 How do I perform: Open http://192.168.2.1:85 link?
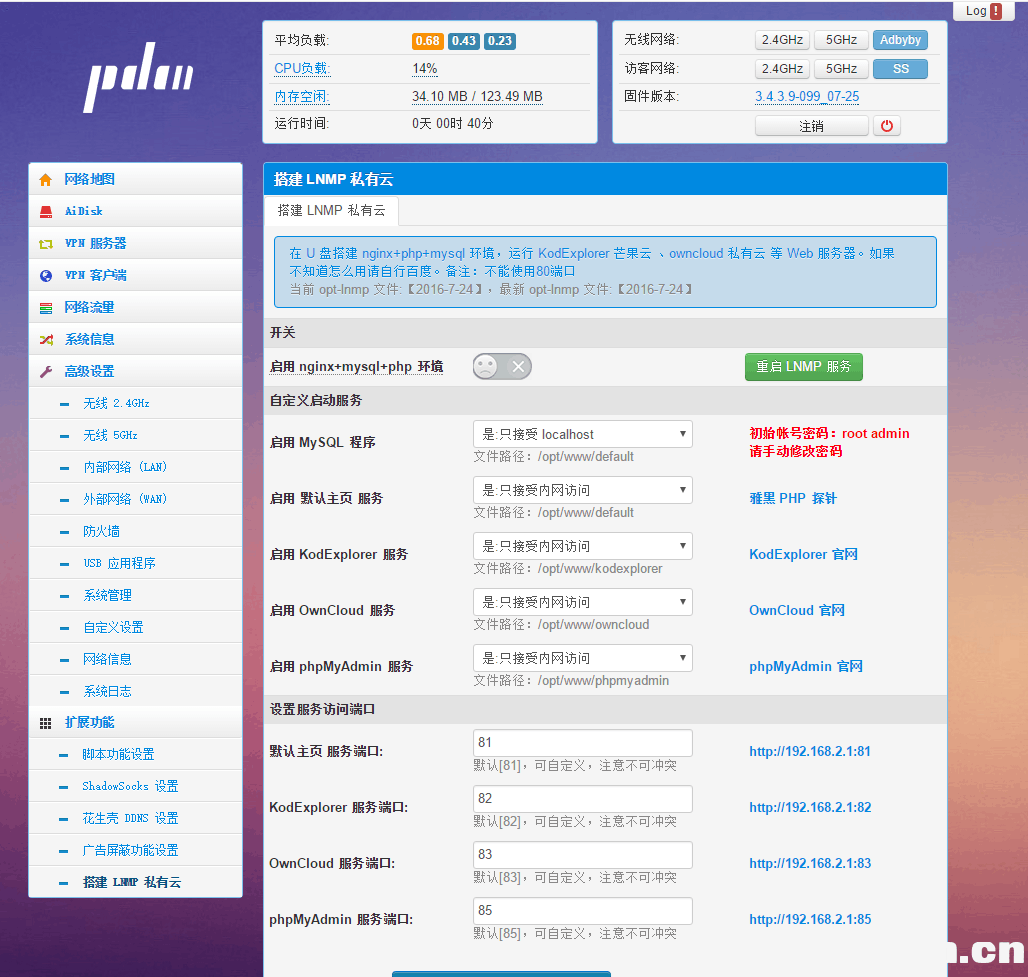pos(810,919)
